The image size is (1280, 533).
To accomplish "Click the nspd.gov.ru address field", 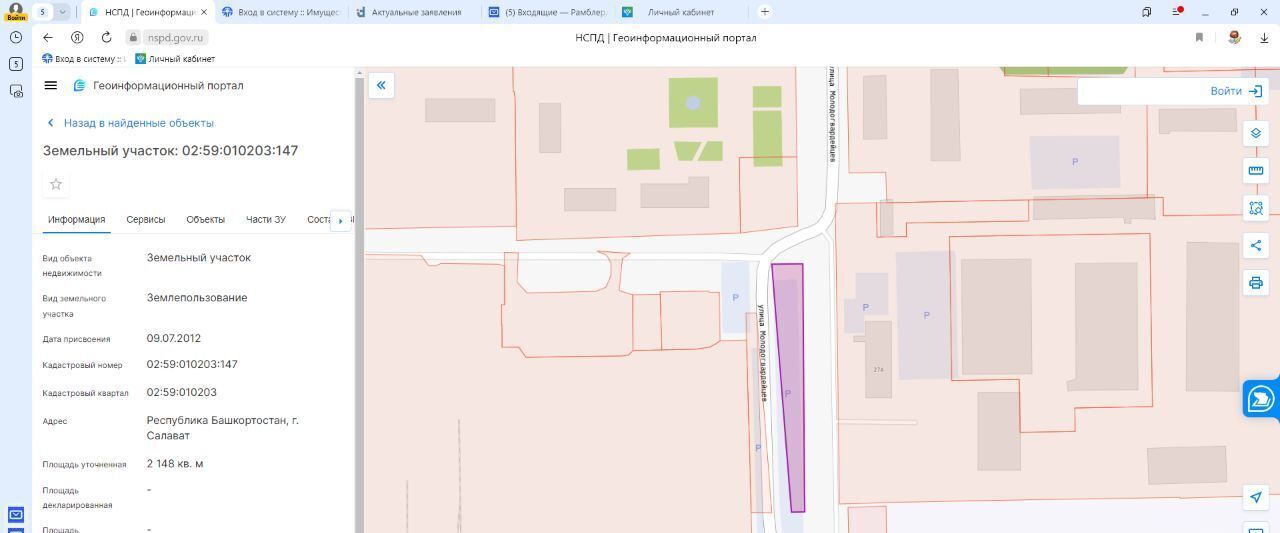I will 175,37.
